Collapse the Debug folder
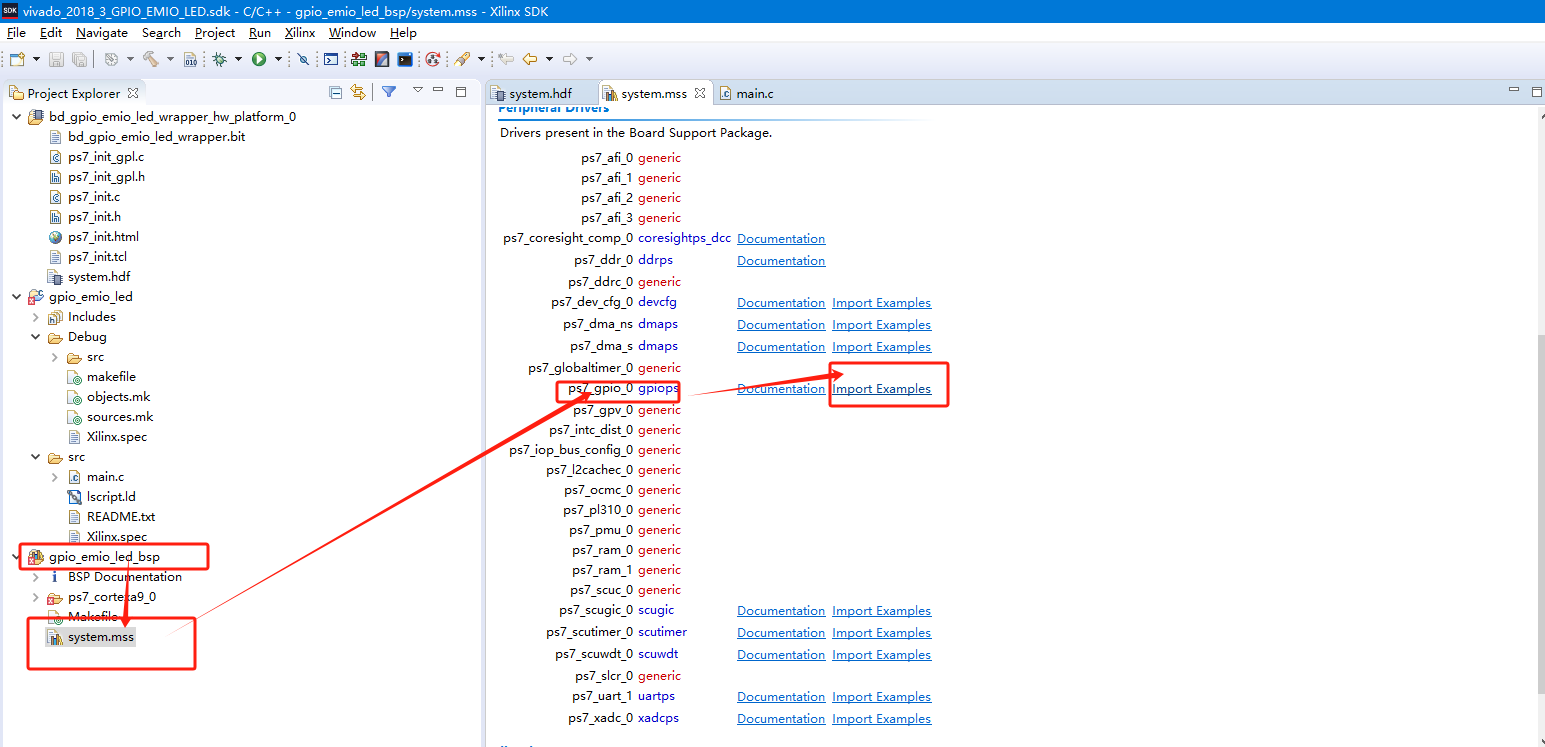This screenshot has height=747, width=1545. coord(36,337)
